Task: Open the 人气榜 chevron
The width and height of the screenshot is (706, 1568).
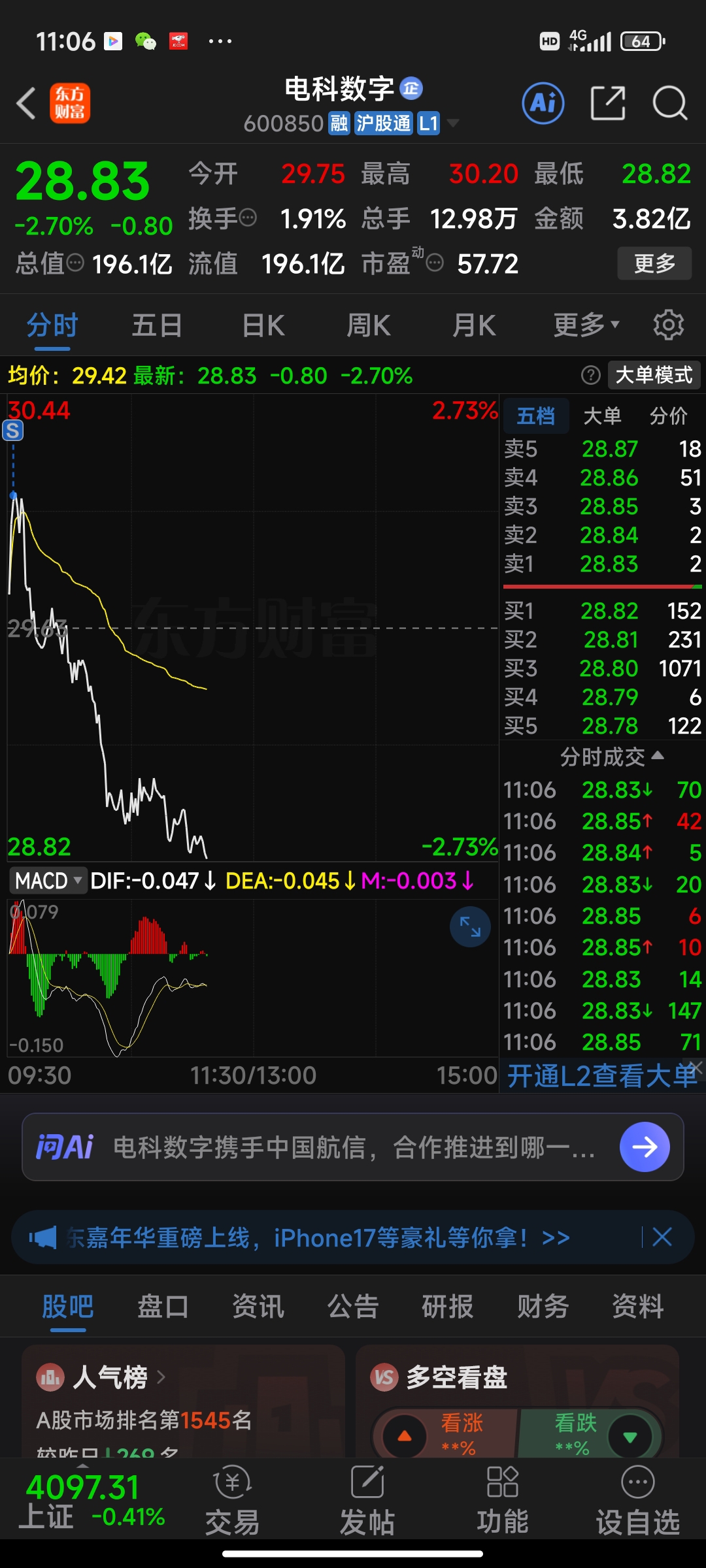Action: click(x=161, y=1377)
